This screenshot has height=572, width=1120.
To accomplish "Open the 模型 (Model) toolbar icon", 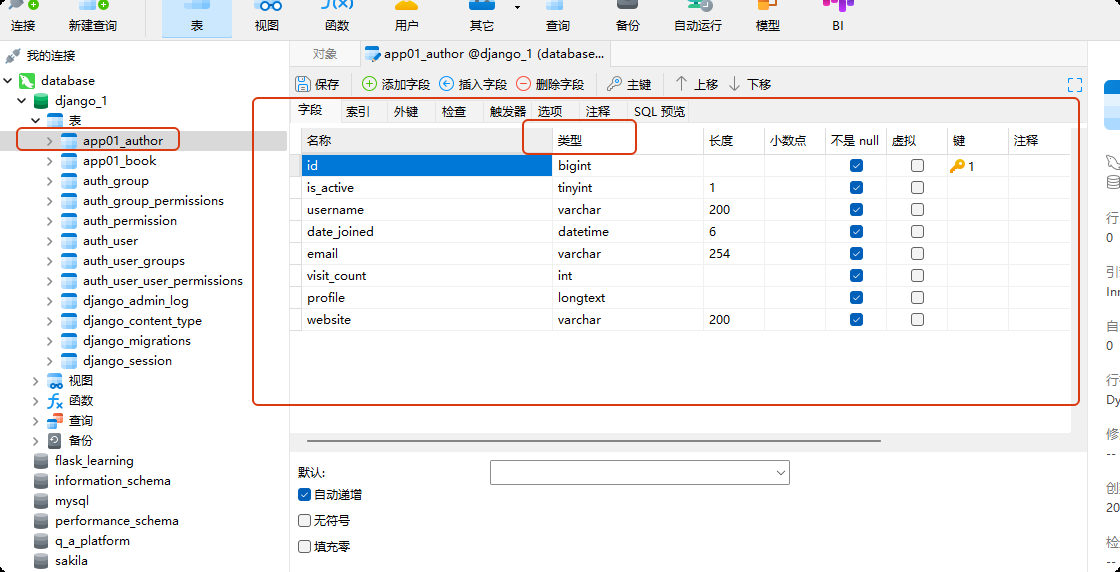I will click(x=767, y=17).
